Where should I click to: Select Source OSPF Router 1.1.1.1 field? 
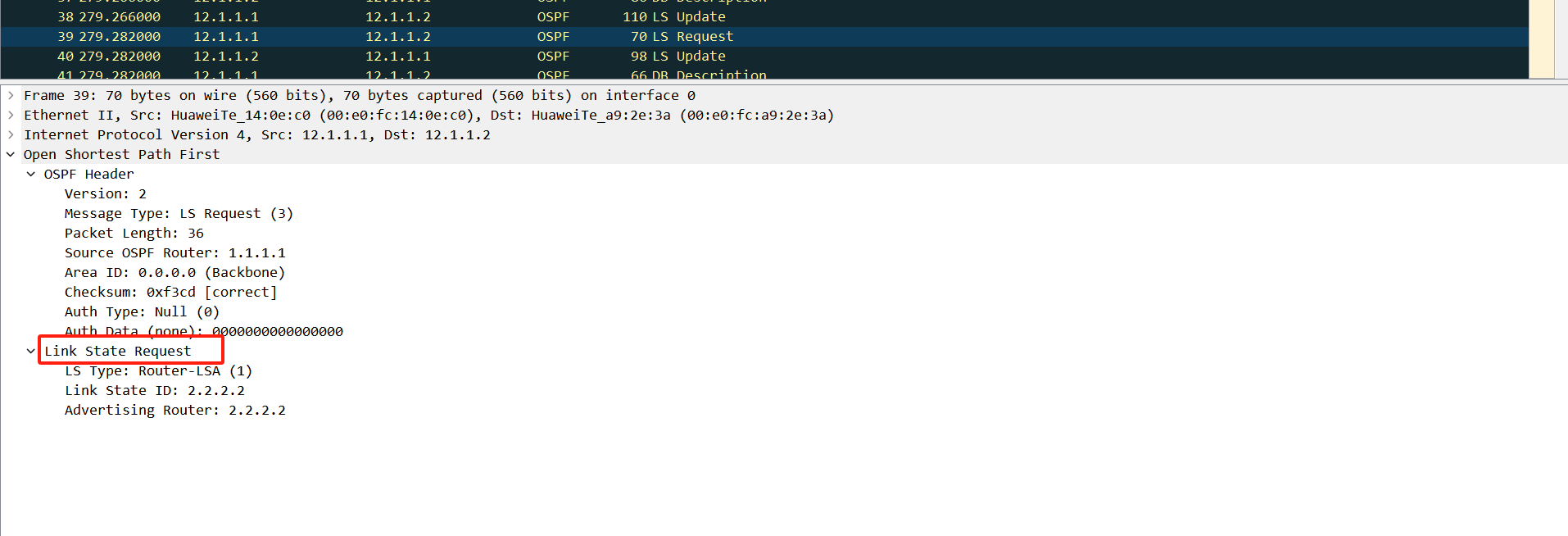175,252
